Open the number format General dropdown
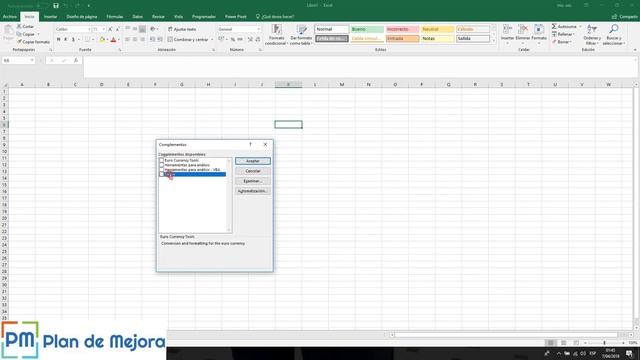The width and height of the screenshot is (640, 360). point(258,29)
